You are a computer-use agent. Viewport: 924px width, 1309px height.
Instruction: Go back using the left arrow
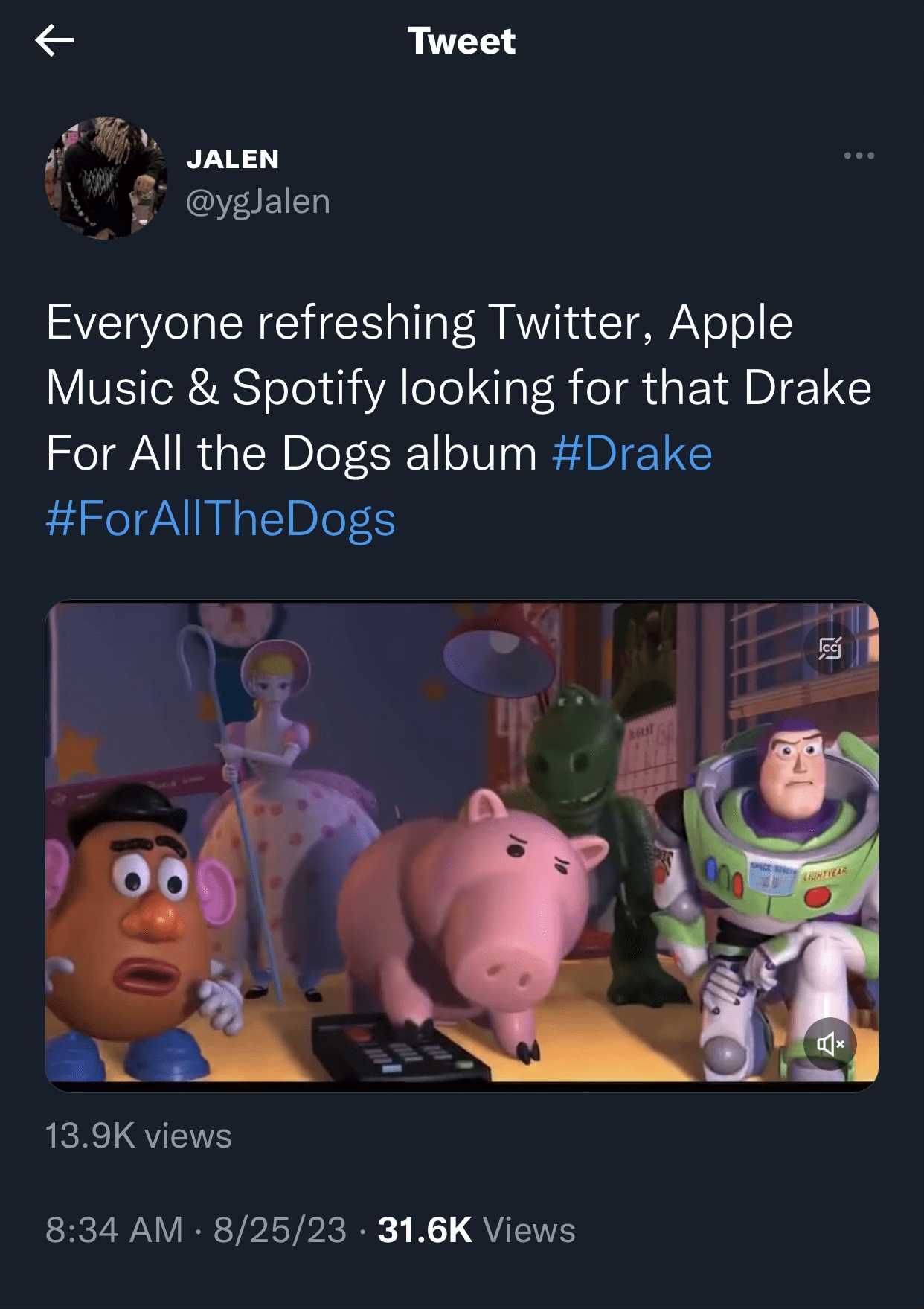point(54,40)
